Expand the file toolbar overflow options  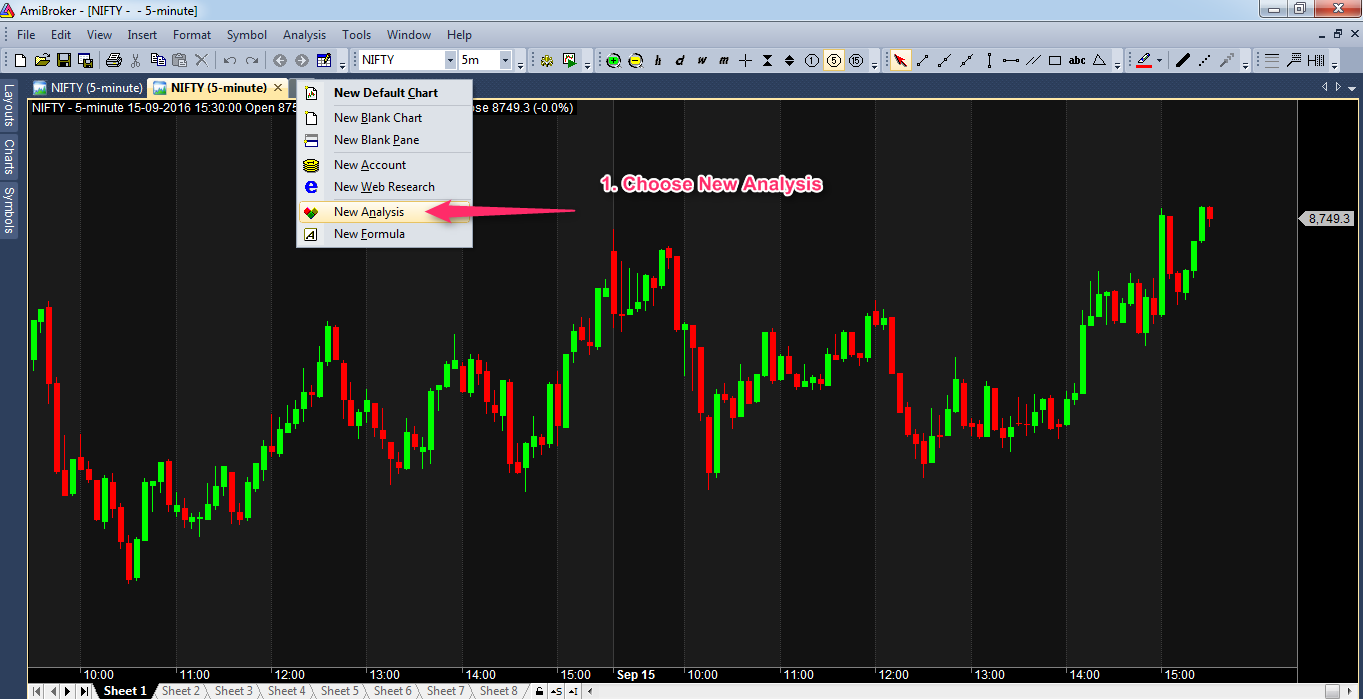[343, 63]
